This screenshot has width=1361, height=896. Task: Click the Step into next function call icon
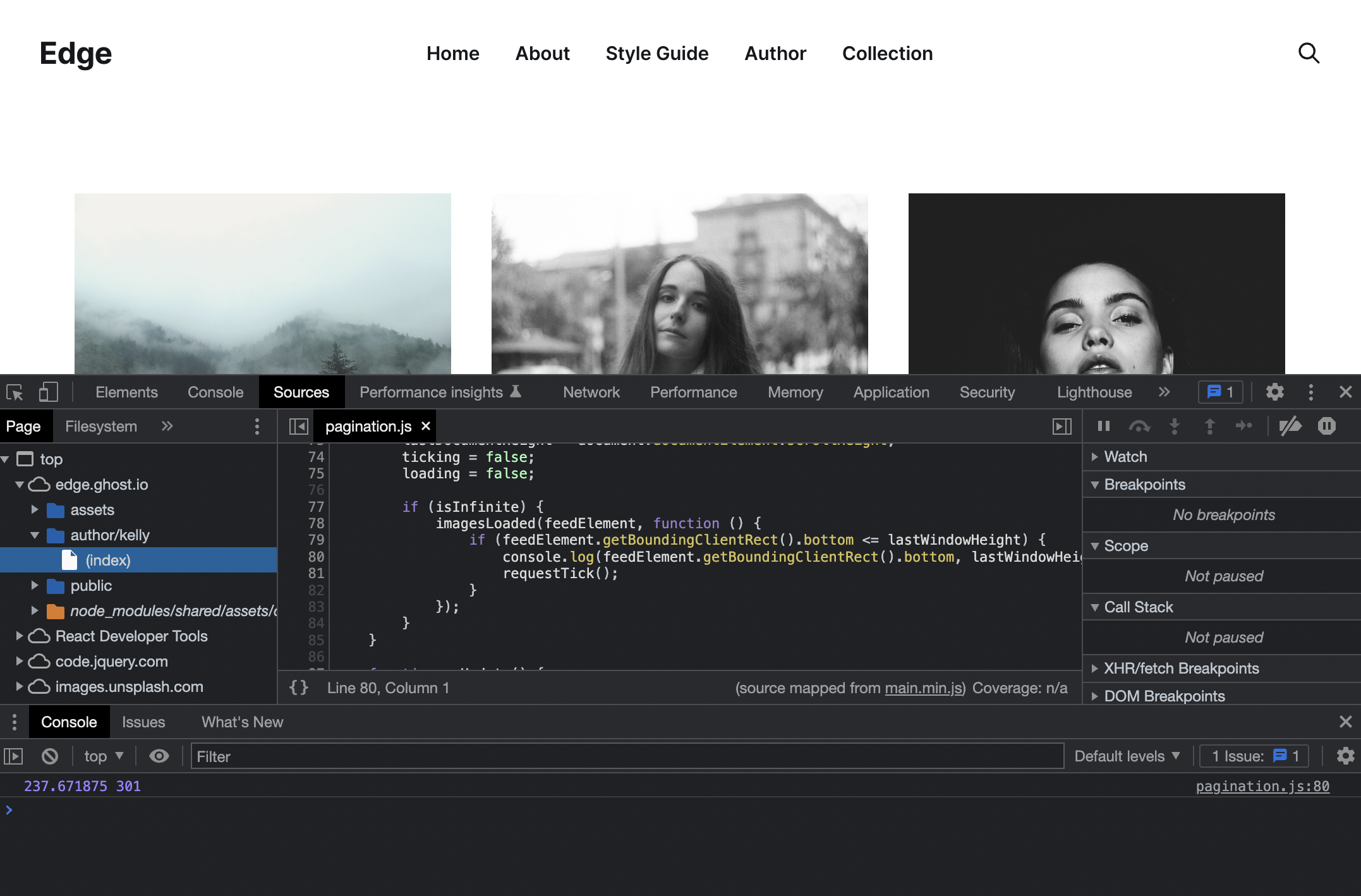[x=1175, y=426]
